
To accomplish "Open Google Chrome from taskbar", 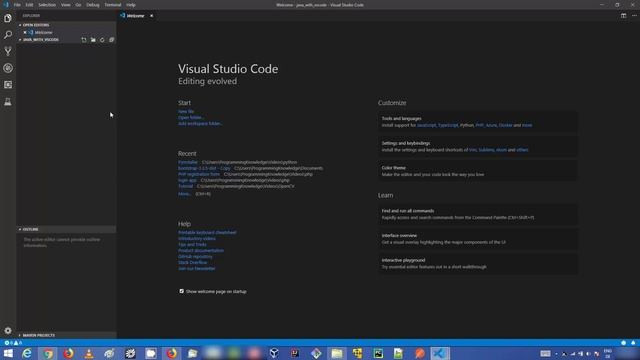I will pos(48,353).
